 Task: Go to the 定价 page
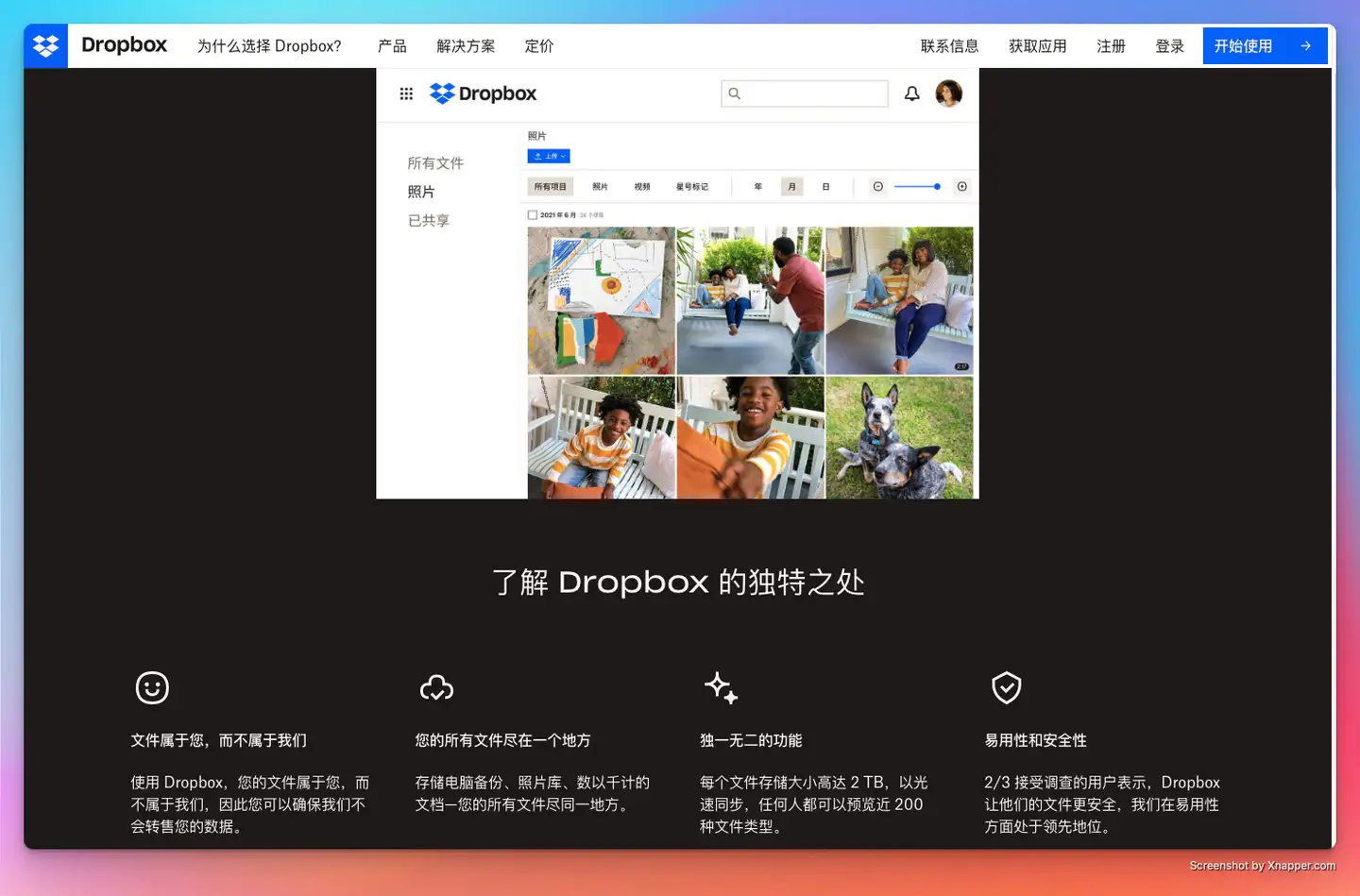539,46
